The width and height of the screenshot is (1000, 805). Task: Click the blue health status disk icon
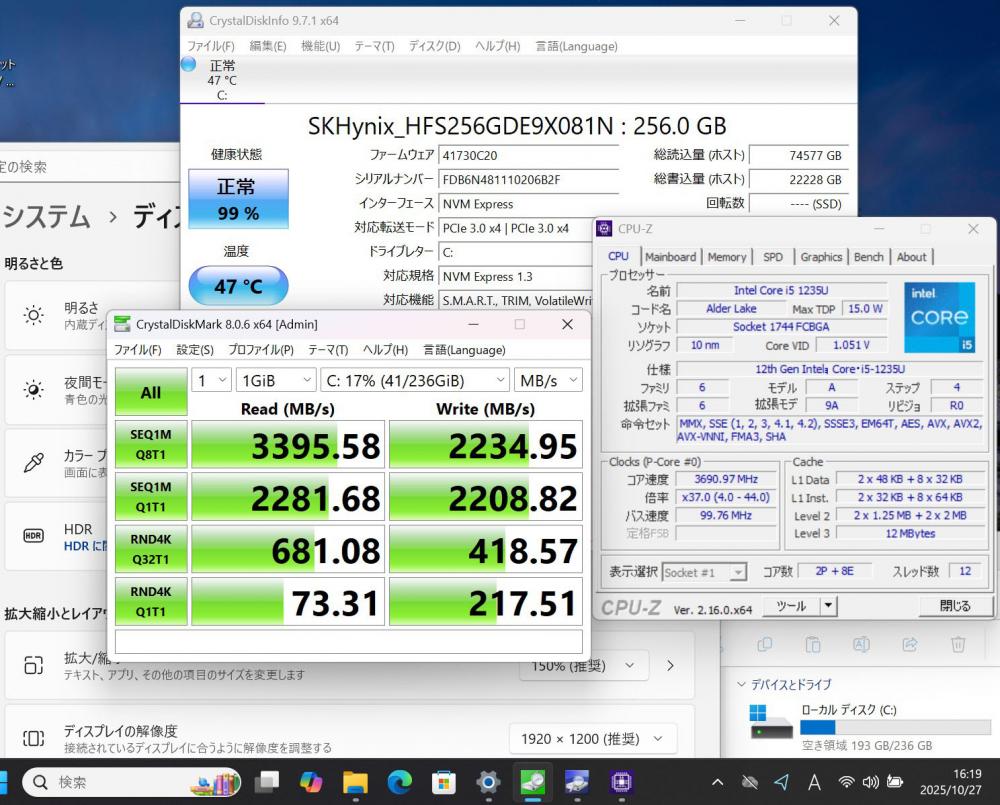189,65
